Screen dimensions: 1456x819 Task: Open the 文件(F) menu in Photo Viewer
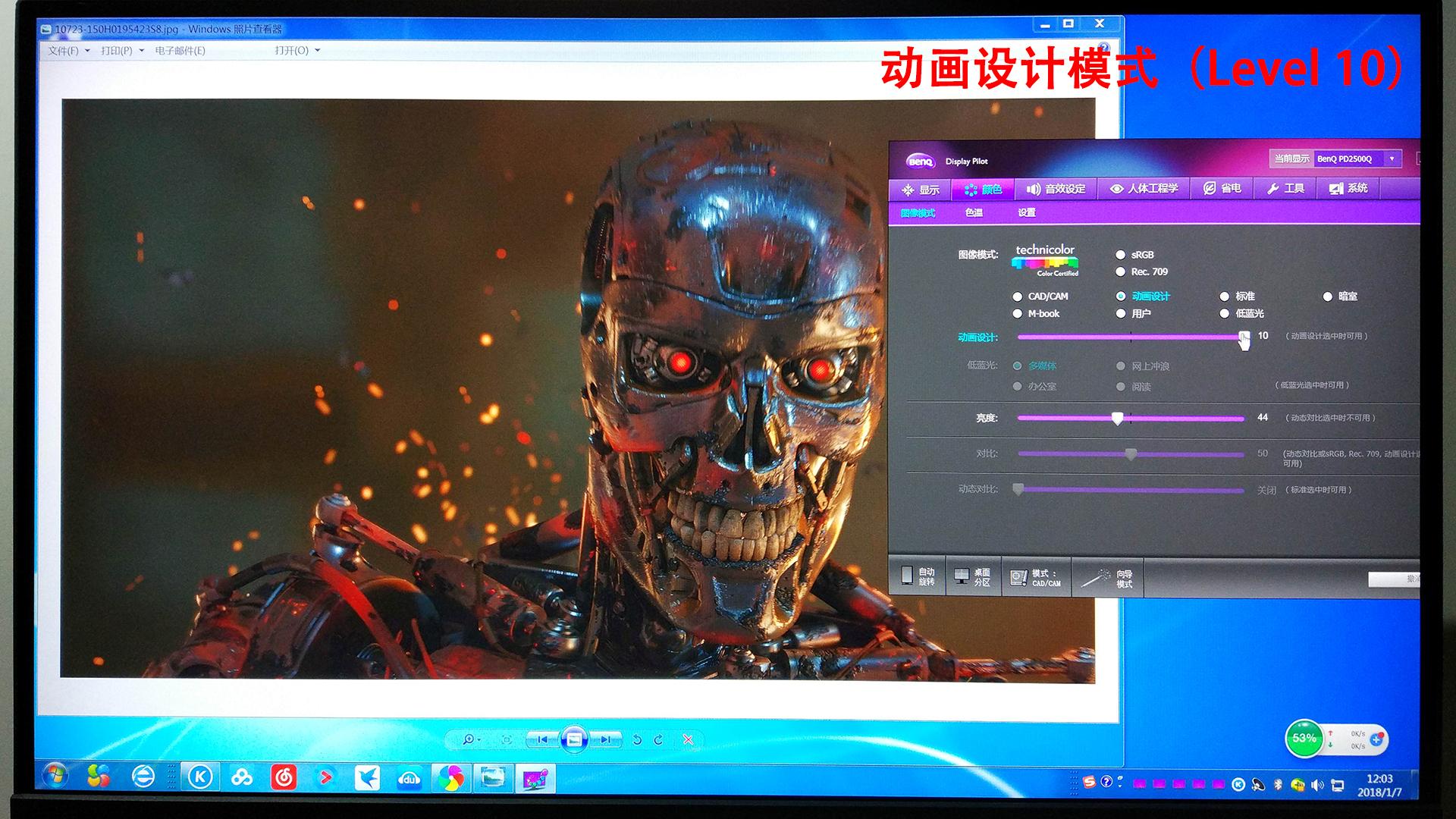63,51
